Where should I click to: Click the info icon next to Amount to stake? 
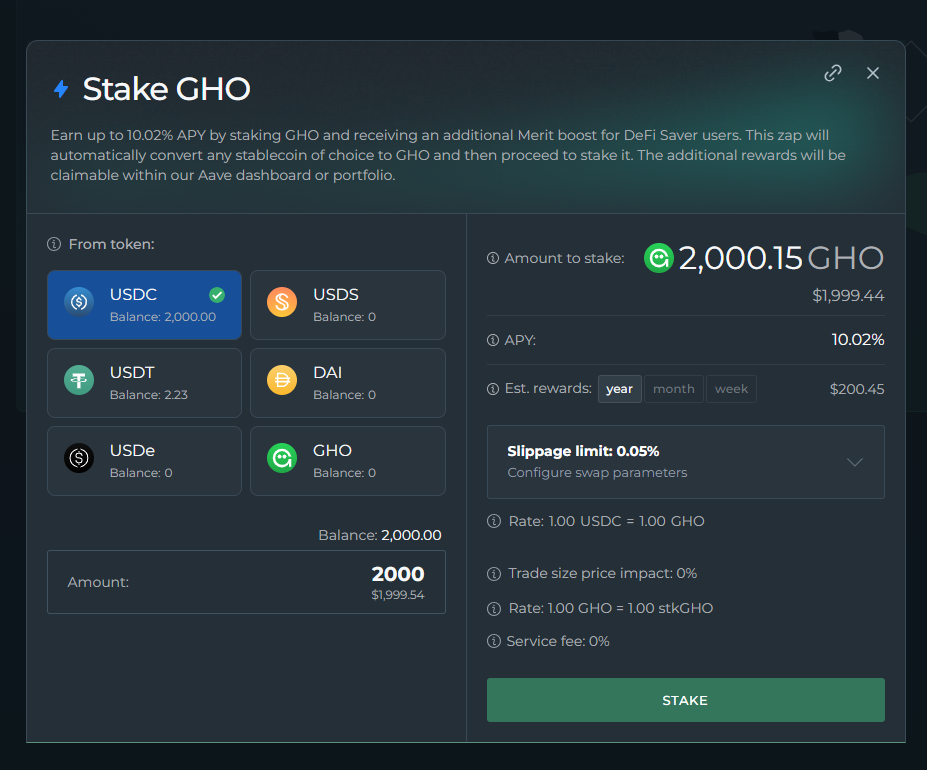pyautogui.click(x=492, y=258)
